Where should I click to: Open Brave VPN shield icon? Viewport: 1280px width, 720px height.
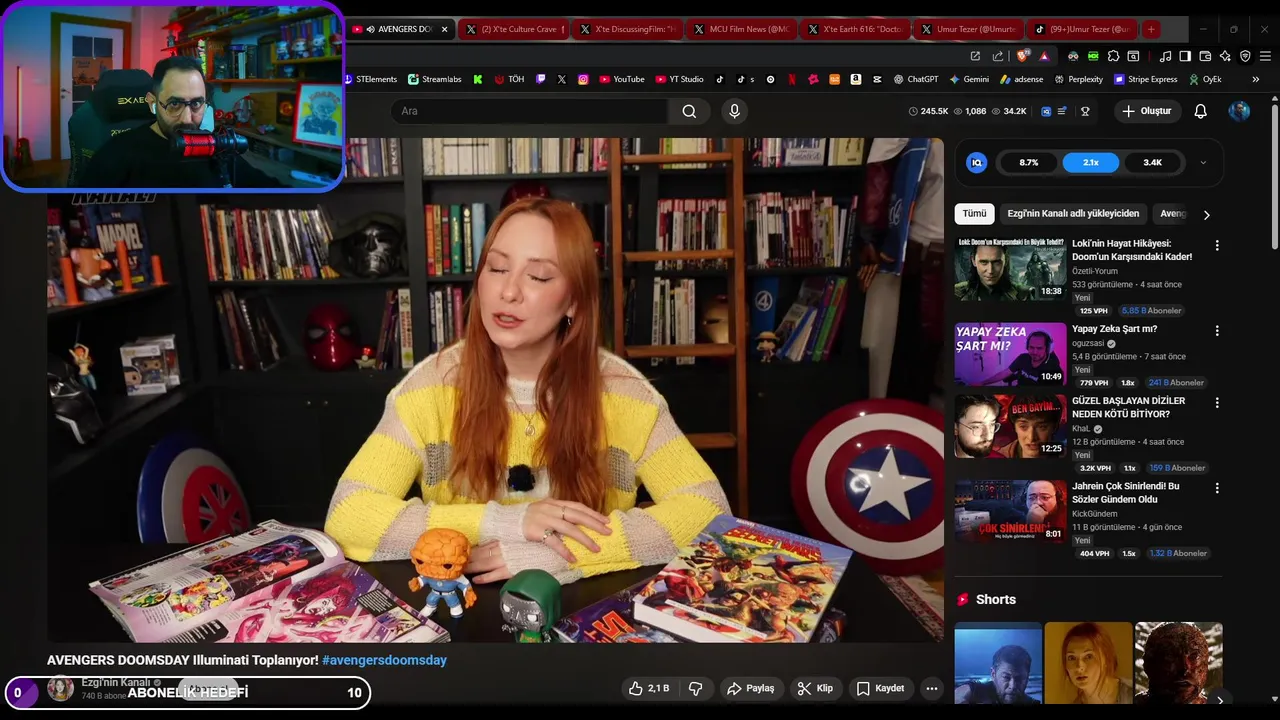pos(1245,56)
